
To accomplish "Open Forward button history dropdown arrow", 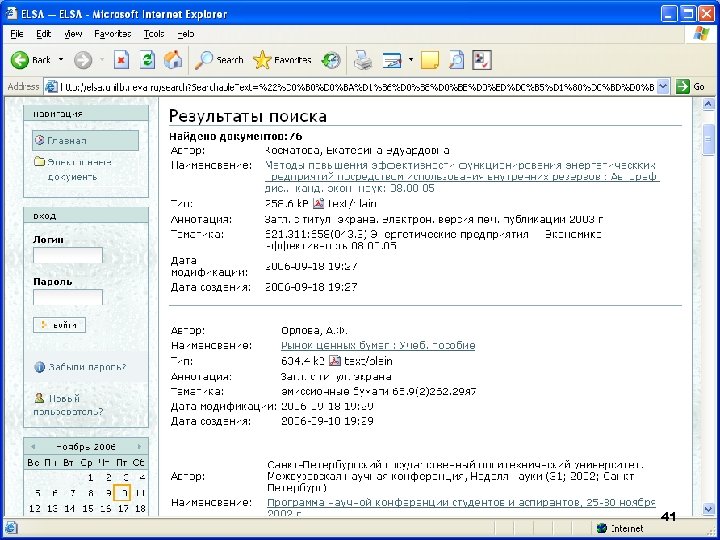I will pos(102,60).
